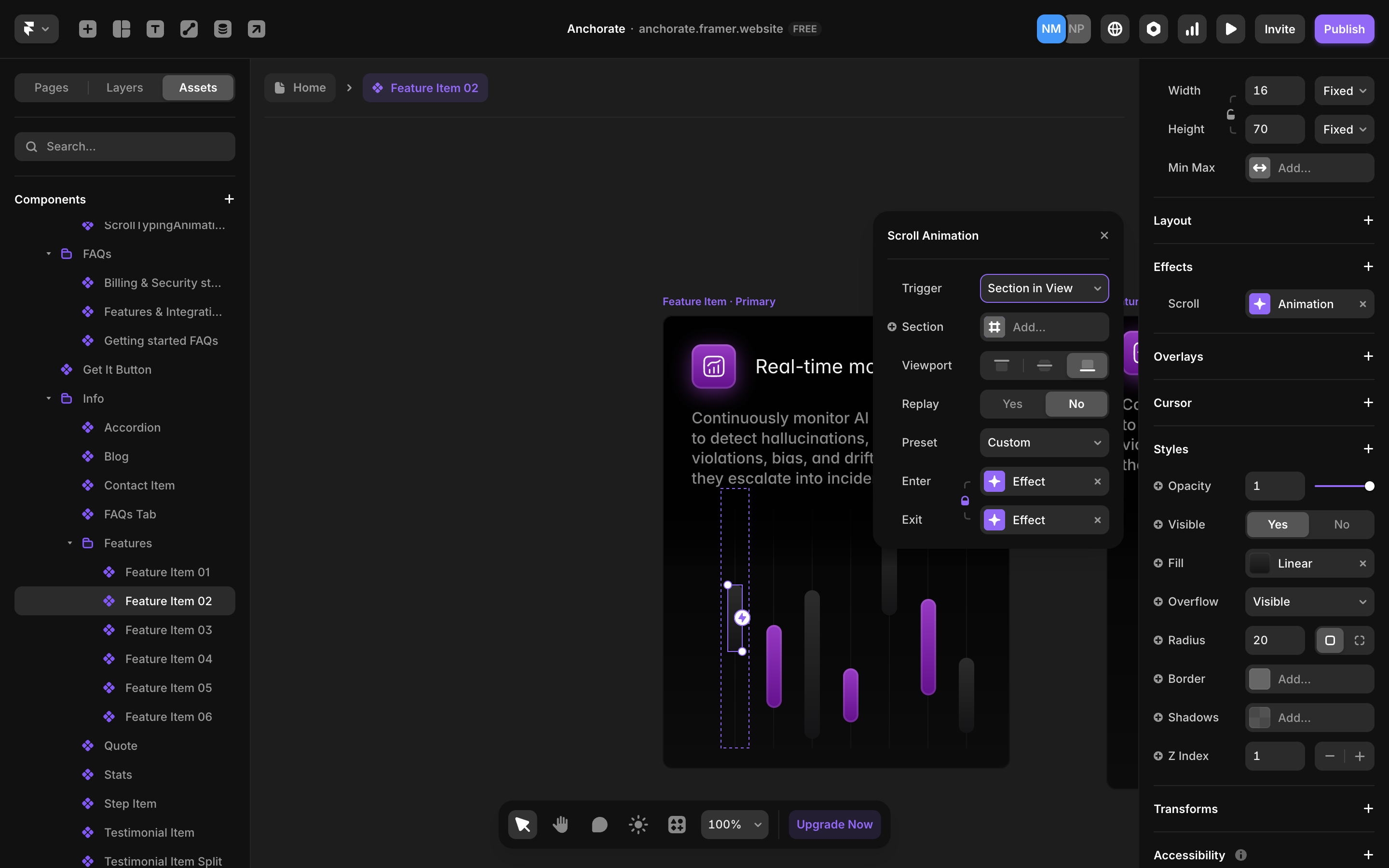Screen dimensions: 1389x868
Task: Click the Insert plus icon in top toolbar
Action: pyautogui.click(x=87, y=29)
